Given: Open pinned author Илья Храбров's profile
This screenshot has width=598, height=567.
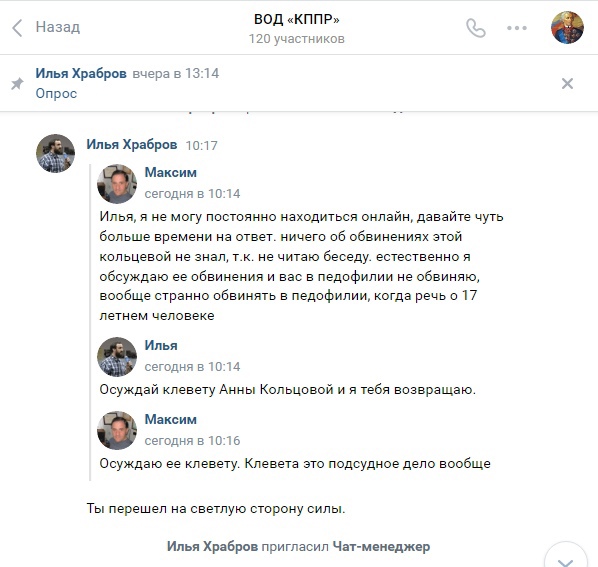Looking at the screenshot, I should point(81,73).
